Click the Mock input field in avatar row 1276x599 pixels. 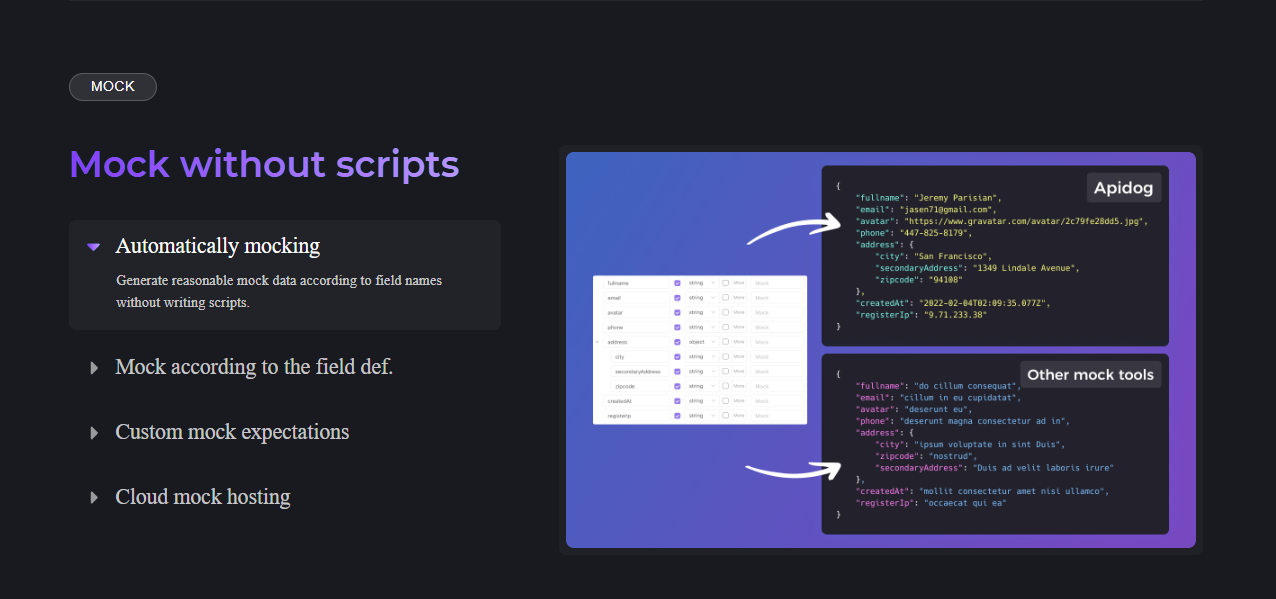[777, 312]
